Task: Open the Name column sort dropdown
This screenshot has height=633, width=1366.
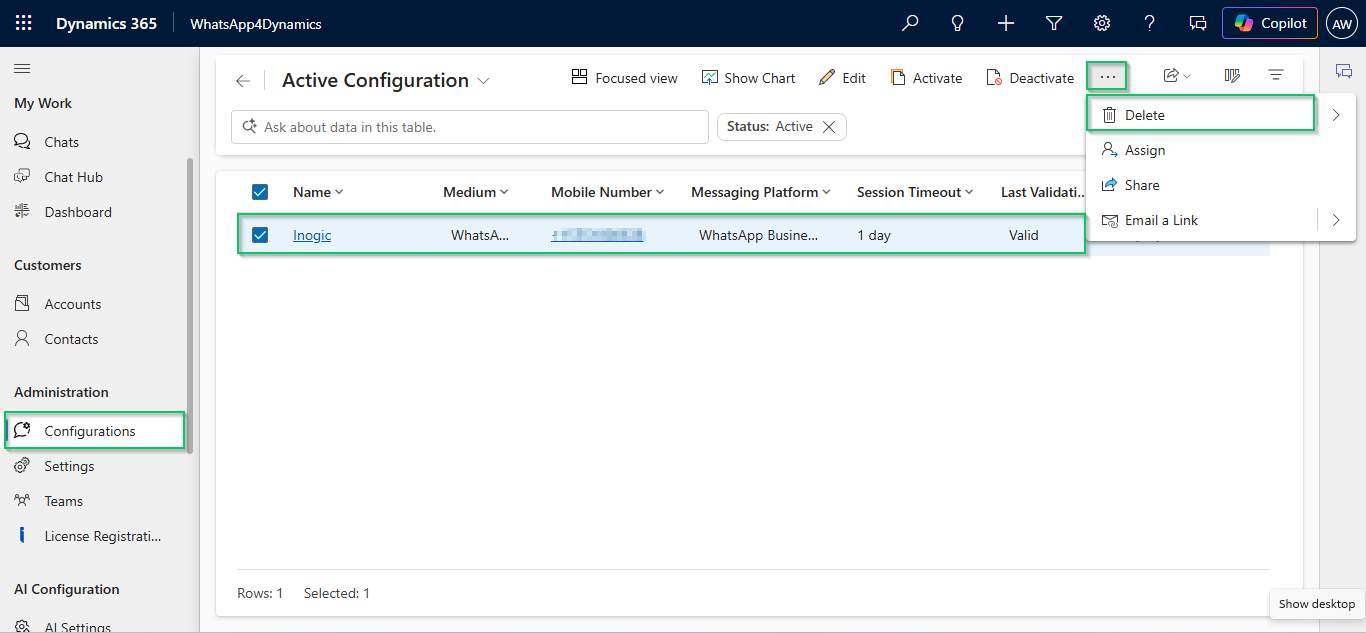Action: coord(339,192)
